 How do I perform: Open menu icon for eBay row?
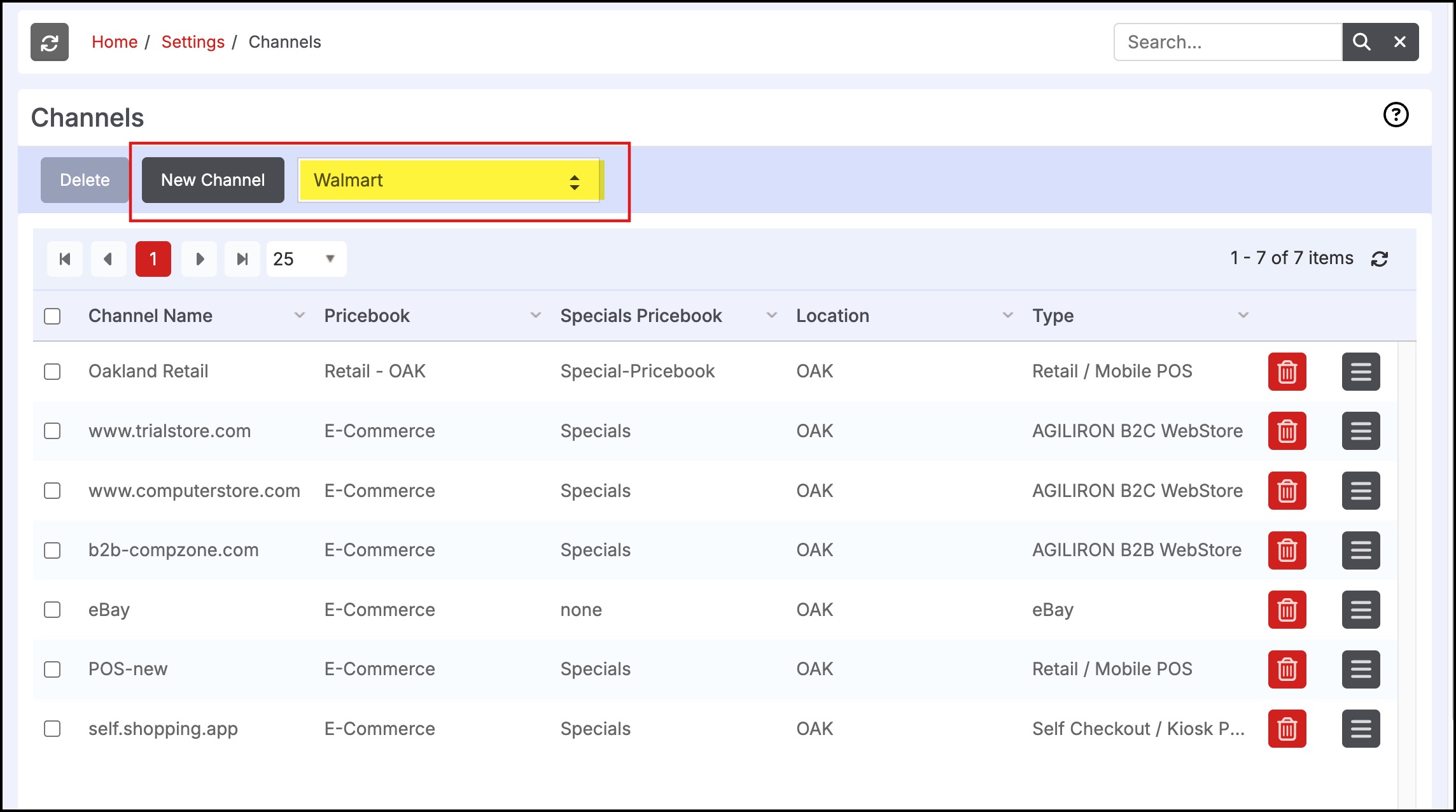(x=1361, y=610)
